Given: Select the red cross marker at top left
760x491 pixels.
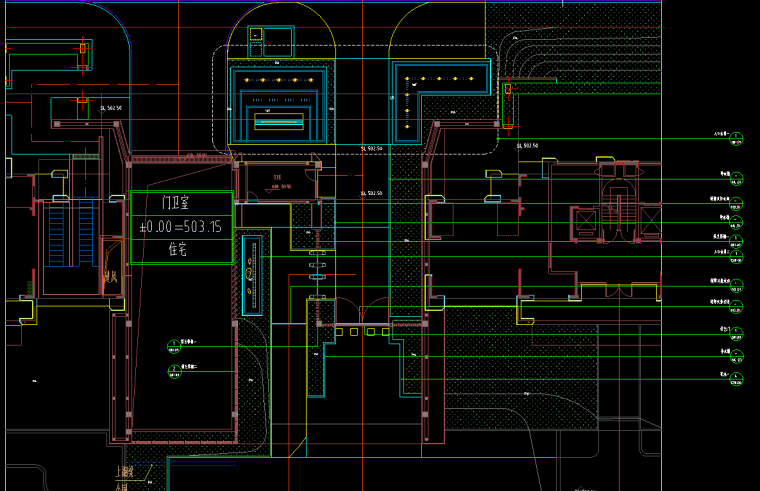Looking at the screenshot, I should (x=83, y=47).
